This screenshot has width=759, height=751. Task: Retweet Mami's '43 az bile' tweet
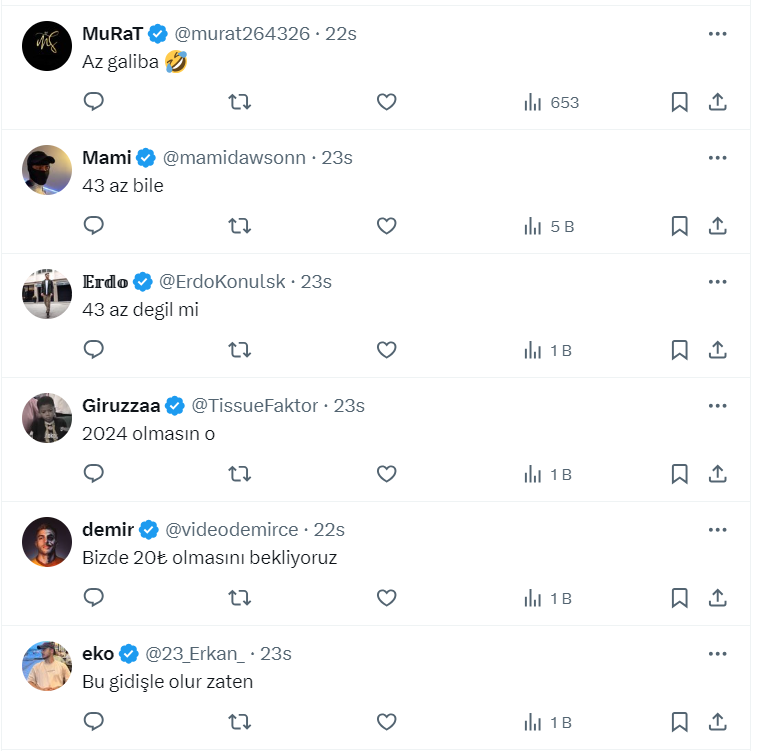[240, 226]
